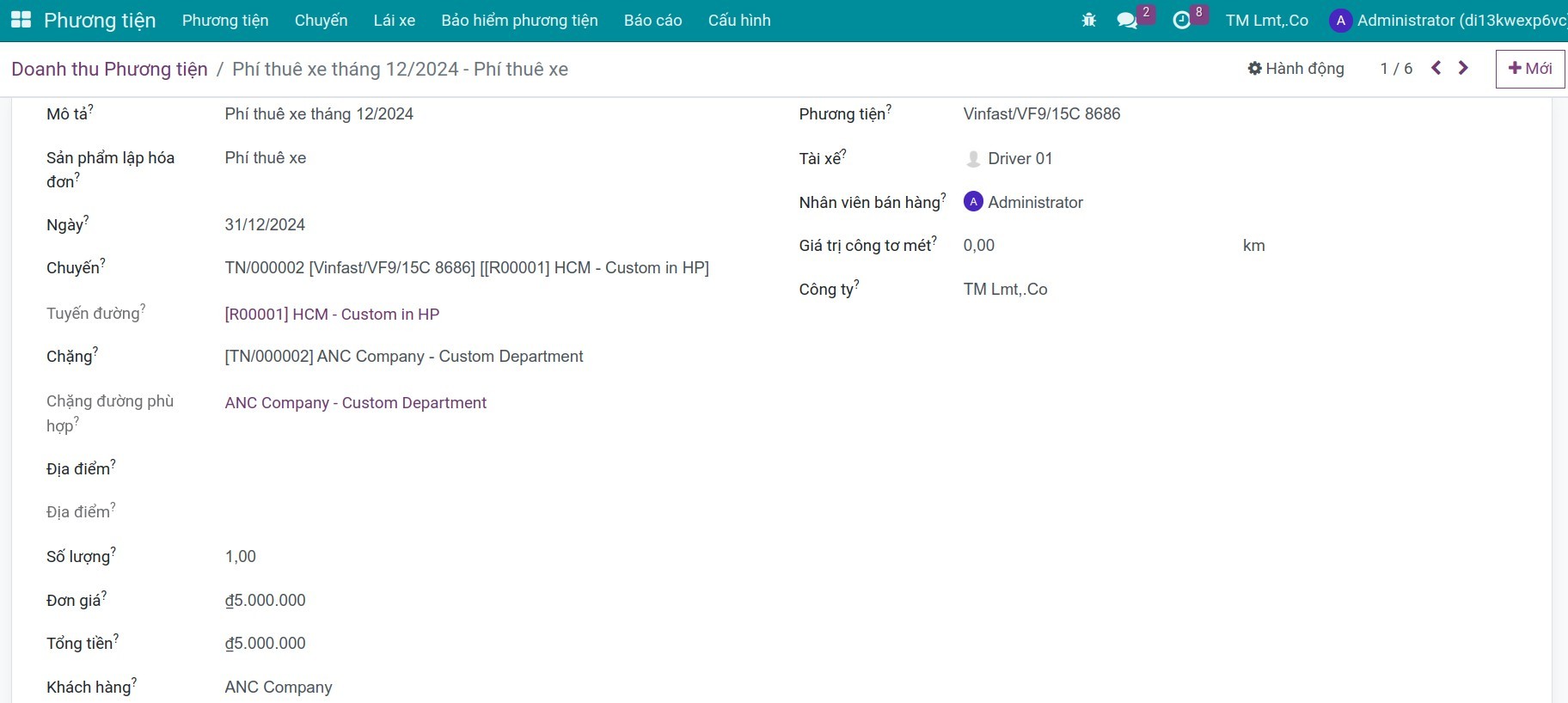Click the odometer value 0,00
The image size is (1568, 703).
click(x=979, y=246)
